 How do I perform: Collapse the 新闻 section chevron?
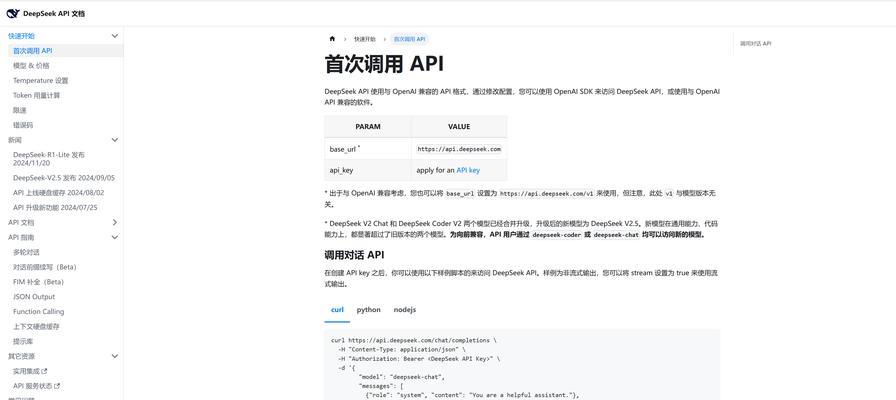[114, 140]
